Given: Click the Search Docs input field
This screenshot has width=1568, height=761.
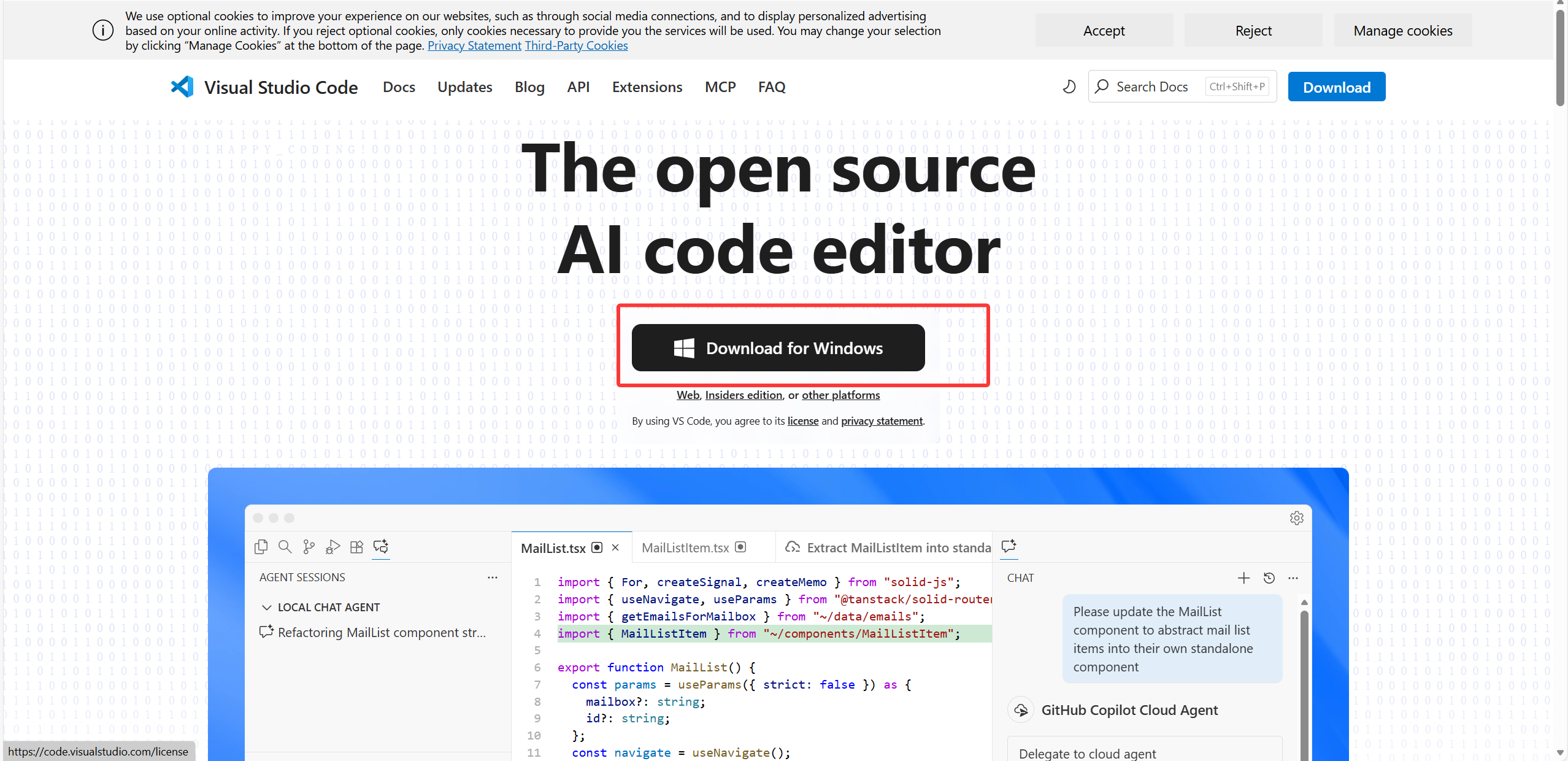Looking at the screenshot, I should 1153,87.
